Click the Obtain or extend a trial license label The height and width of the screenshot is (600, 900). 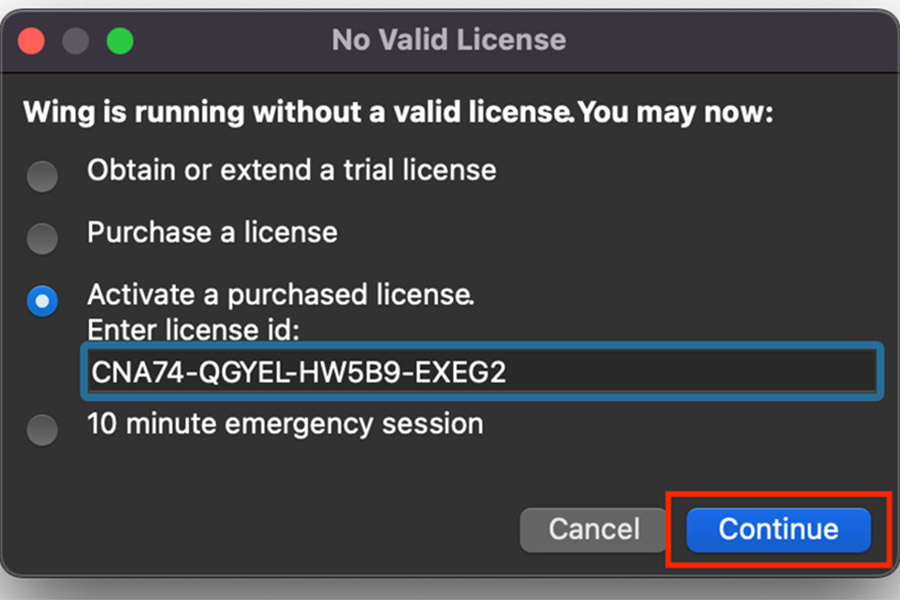[x=292, y=171]
